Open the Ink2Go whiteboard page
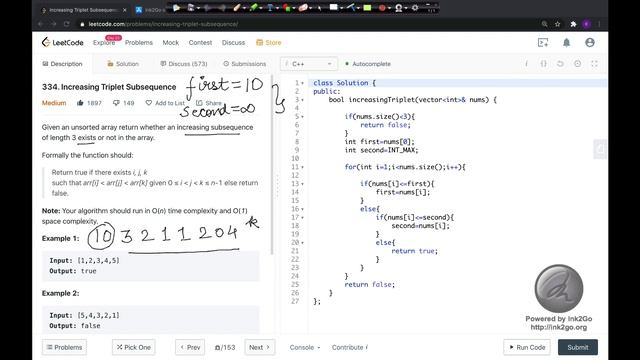The image size is (640, 360). click(333, 7)
